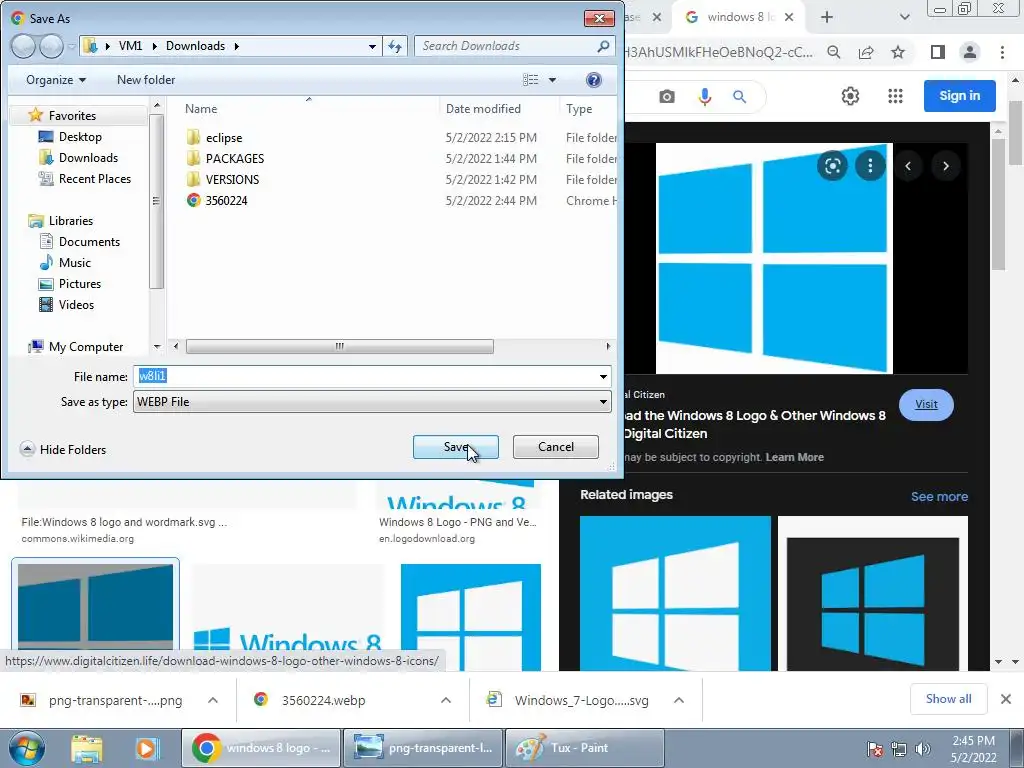Select the VM1 breadcrumb in address bar

click(130, 46)
